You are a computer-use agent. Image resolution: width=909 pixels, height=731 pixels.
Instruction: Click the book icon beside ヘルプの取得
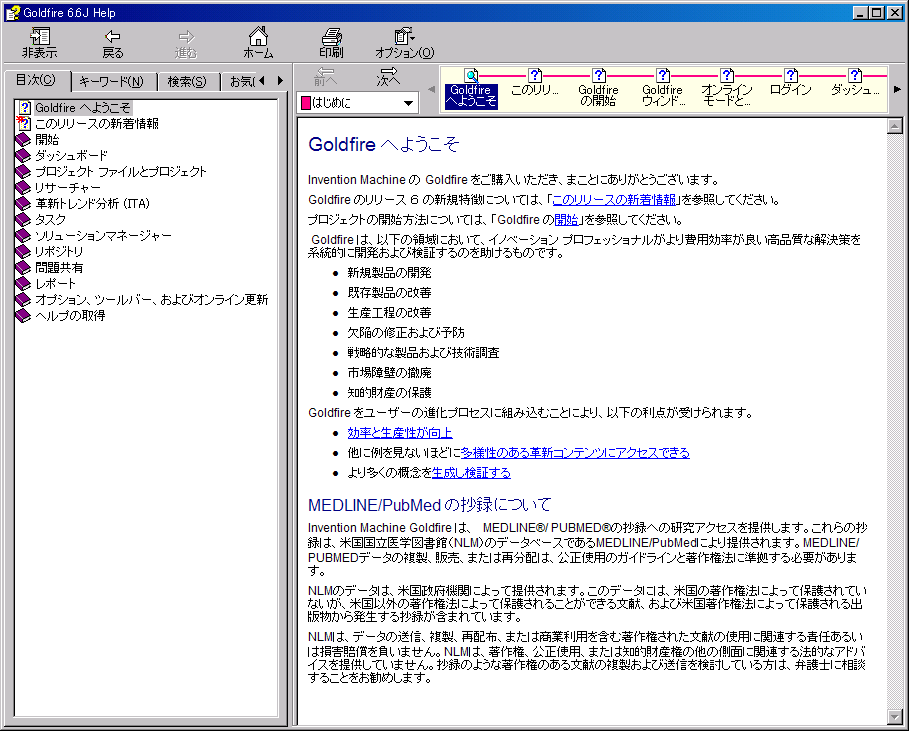23,315
